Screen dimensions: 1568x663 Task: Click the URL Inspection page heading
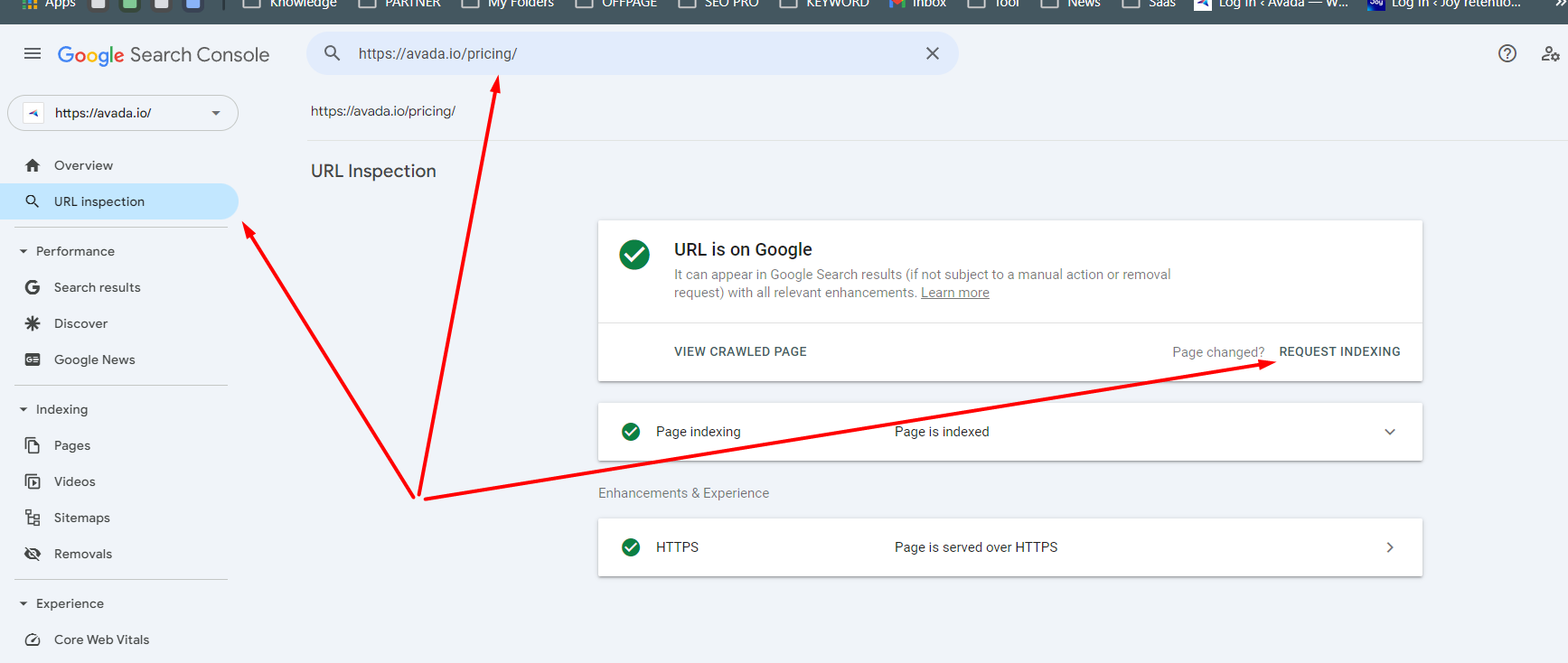tap(373, 171)
